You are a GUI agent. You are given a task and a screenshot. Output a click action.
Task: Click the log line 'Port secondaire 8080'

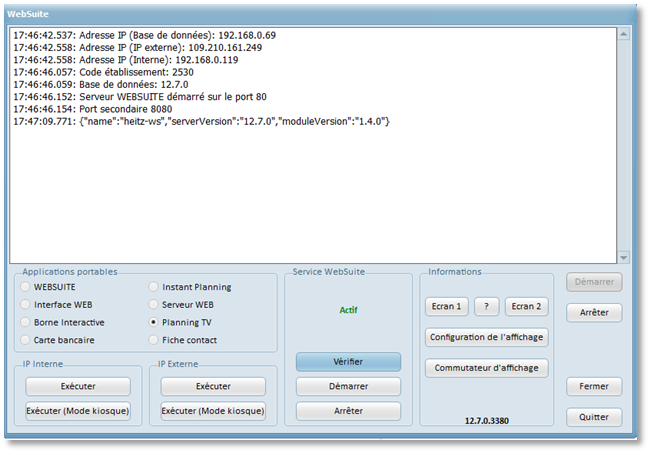tap(92, 109)
